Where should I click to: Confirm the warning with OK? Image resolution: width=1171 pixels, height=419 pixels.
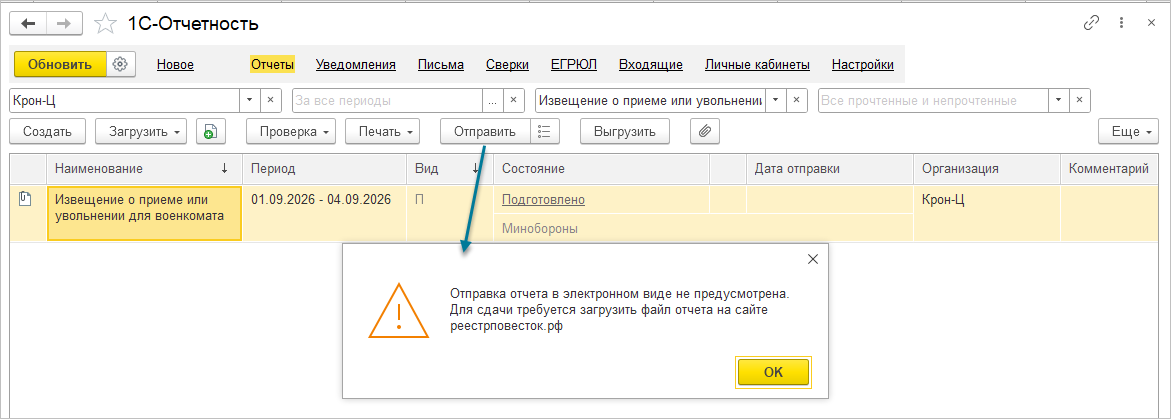pyautogui.click(x=773, y=372)
